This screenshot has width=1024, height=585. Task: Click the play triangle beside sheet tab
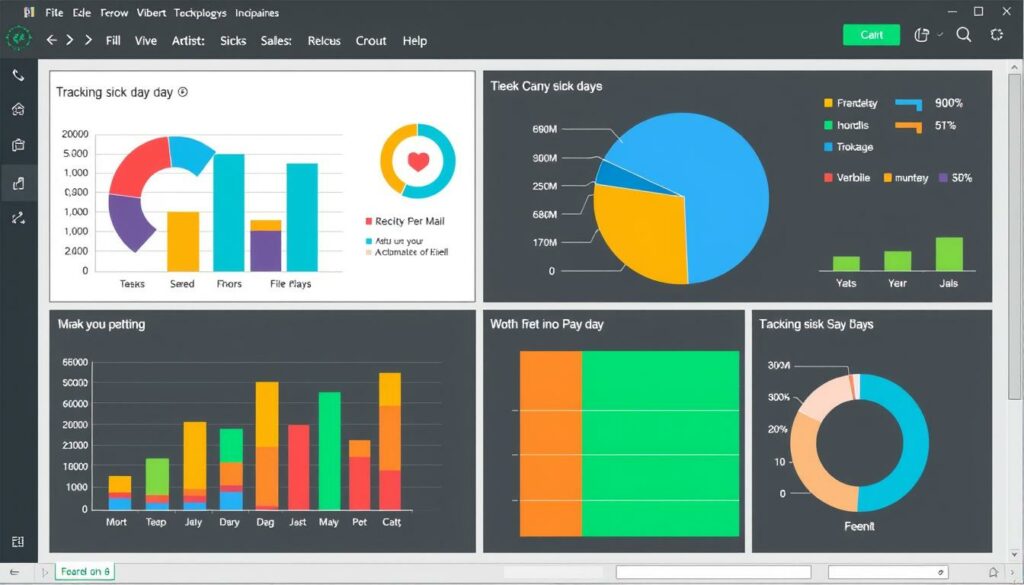(x=45, y=572)
